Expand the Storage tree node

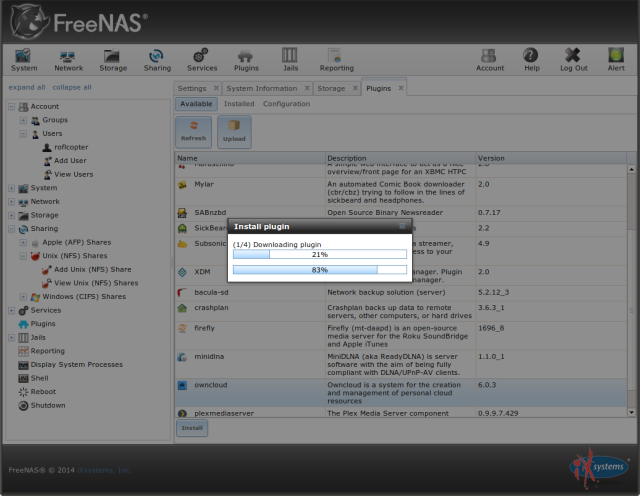tap(11, 215)
